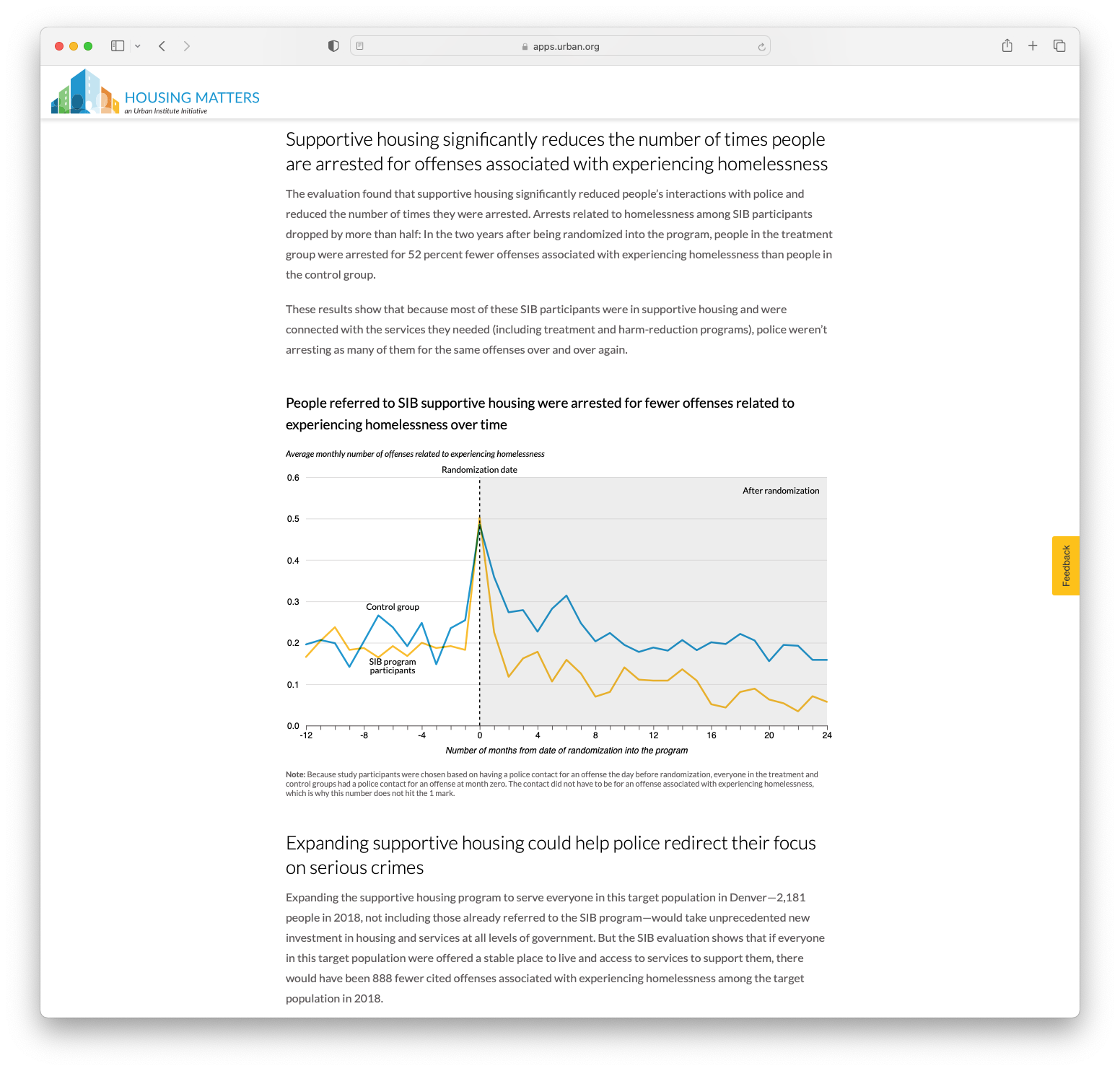Click the yellow minimize window button
The image size is (1120, 1071).
74,46
